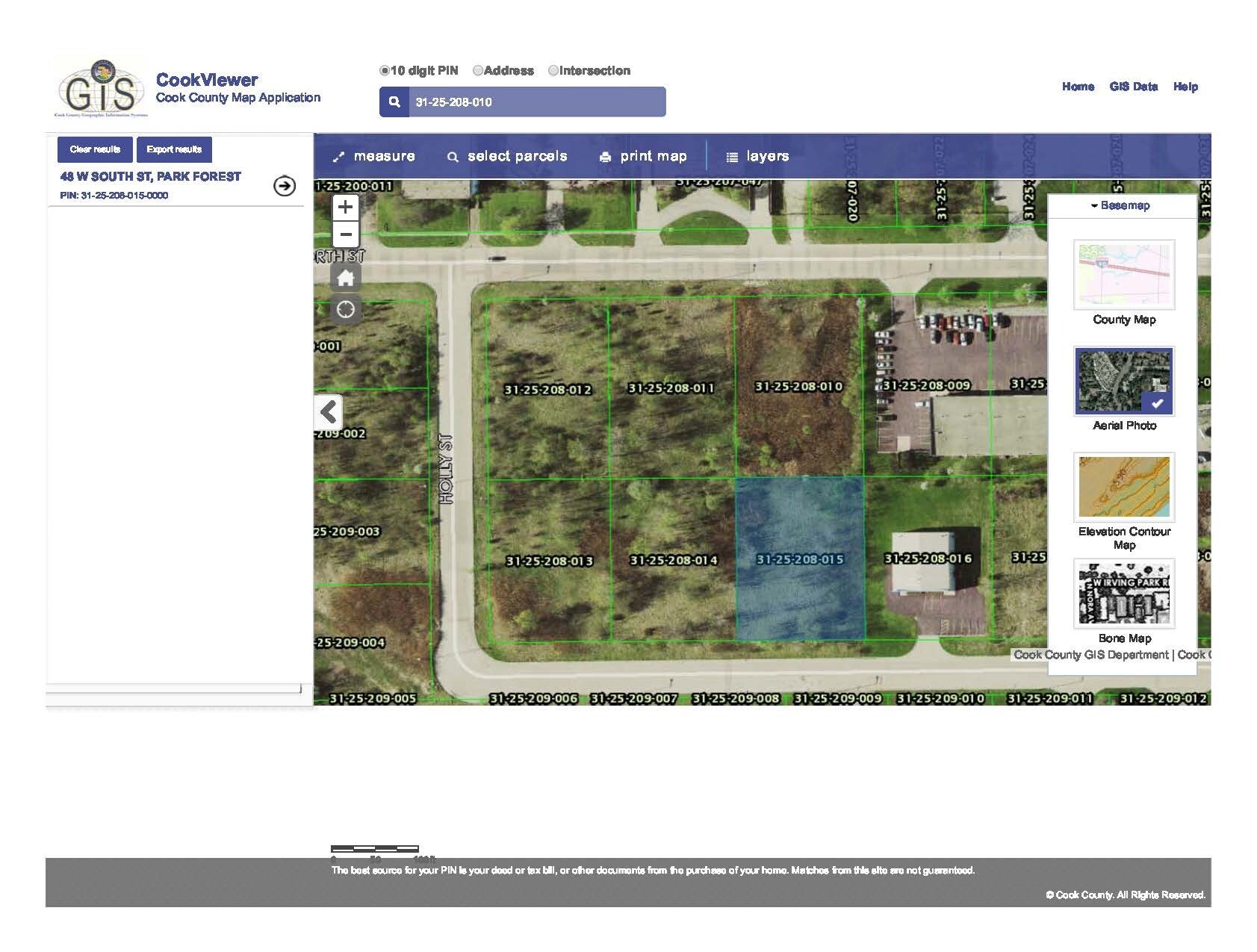Select the Intersection search option
Image resolution: width=1257 pixels, height=952 pixels.
coord(553,70)
